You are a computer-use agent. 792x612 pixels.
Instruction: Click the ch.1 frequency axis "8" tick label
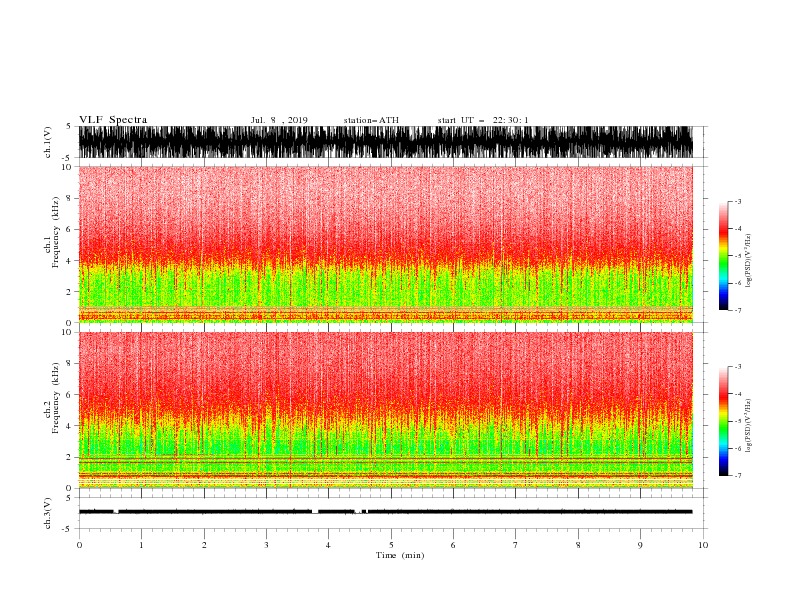(x=69, y=198)
